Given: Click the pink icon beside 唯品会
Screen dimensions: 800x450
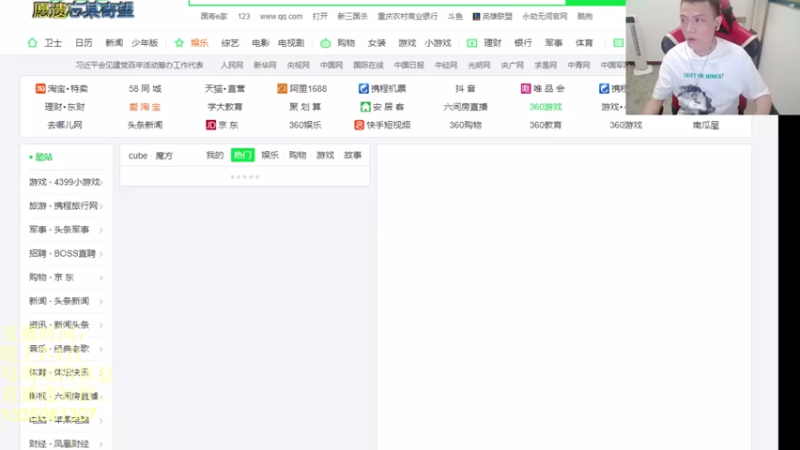Looking at the screenshot, I should [x=525, y=89].
